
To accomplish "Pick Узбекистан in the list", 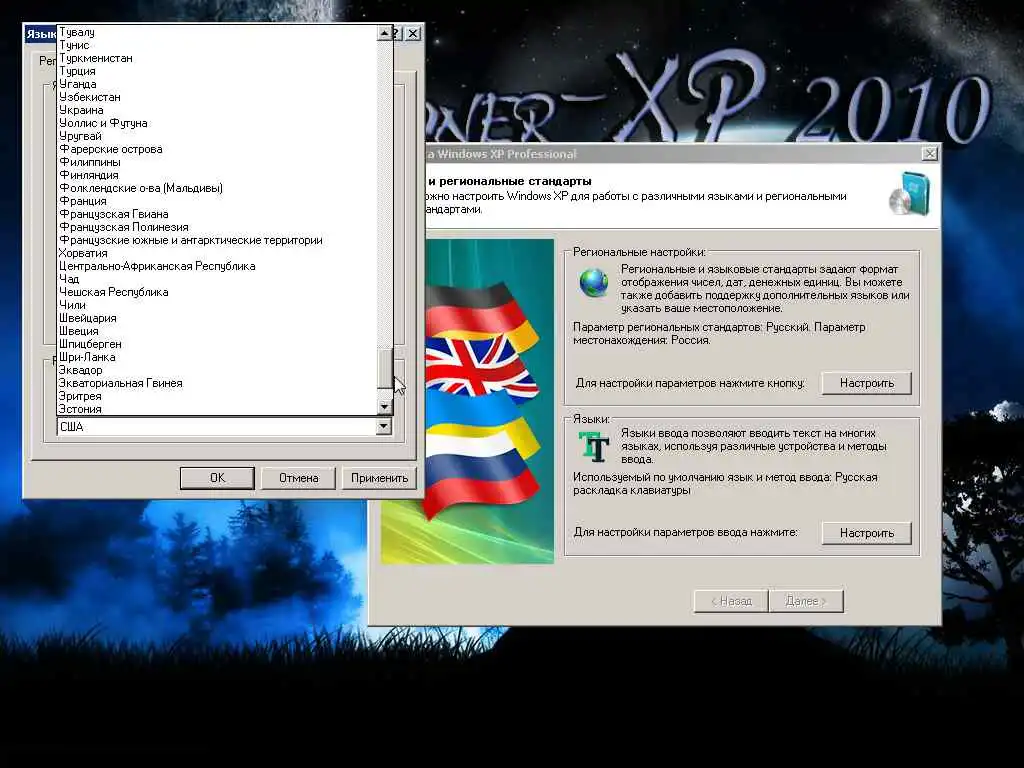I will coord(217,97).
